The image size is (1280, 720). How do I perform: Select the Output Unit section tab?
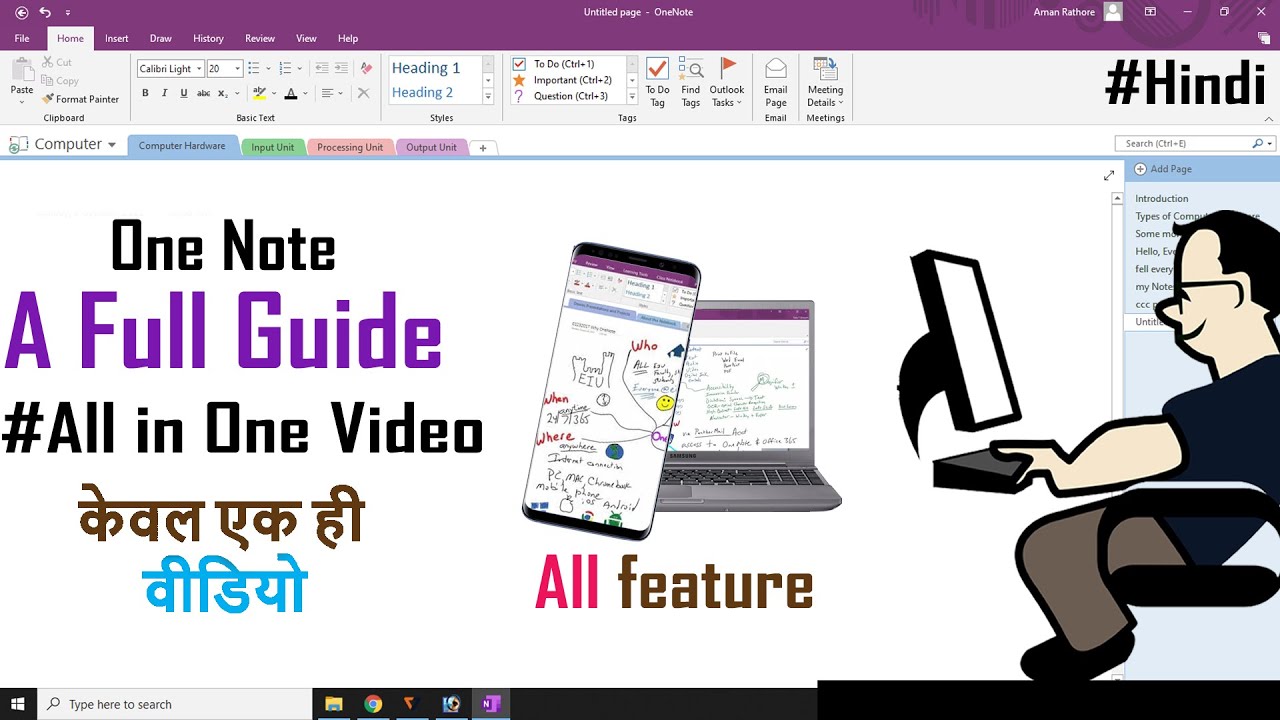click(431, 147)
